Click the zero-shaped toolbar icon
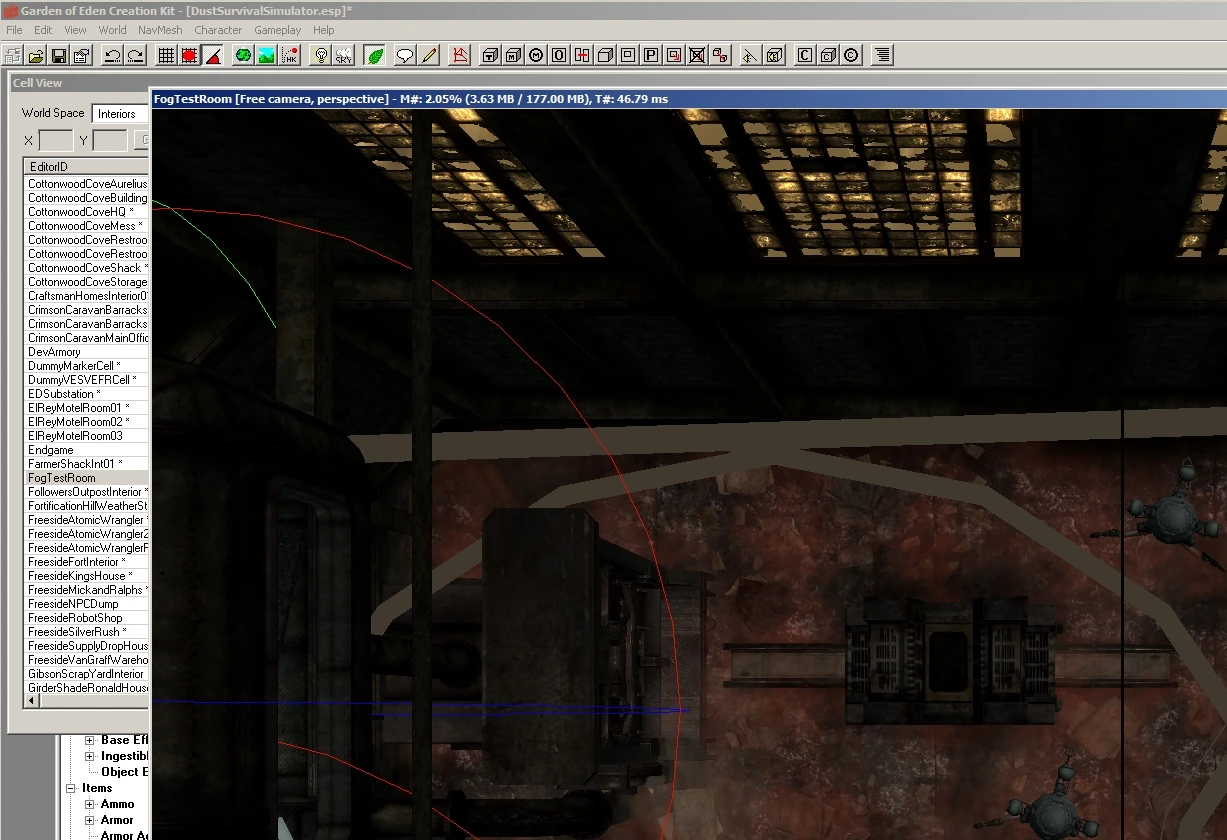 coord(559,55)
